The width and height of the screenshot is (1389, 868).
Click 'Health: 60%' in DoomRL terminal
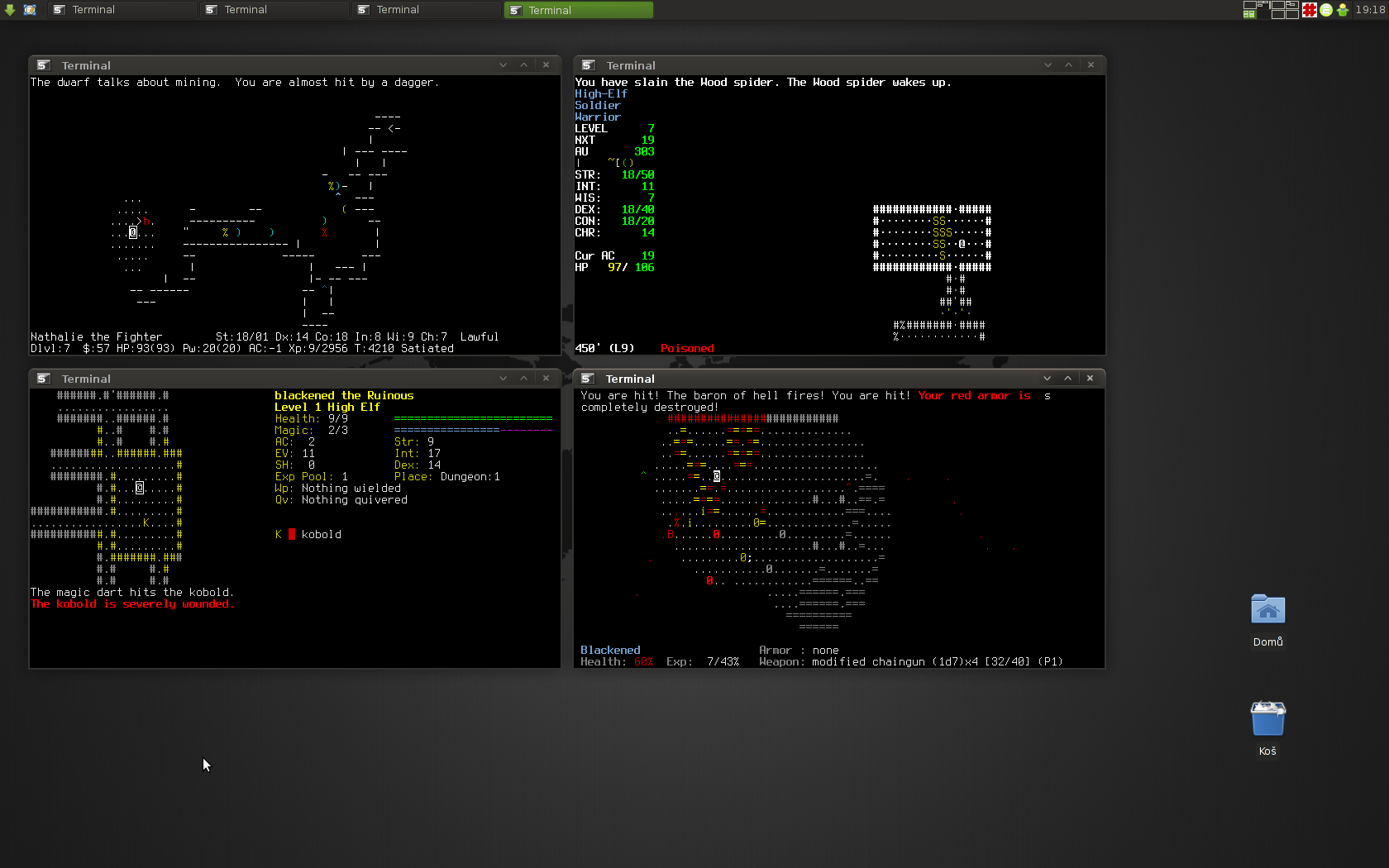point(617,662)
